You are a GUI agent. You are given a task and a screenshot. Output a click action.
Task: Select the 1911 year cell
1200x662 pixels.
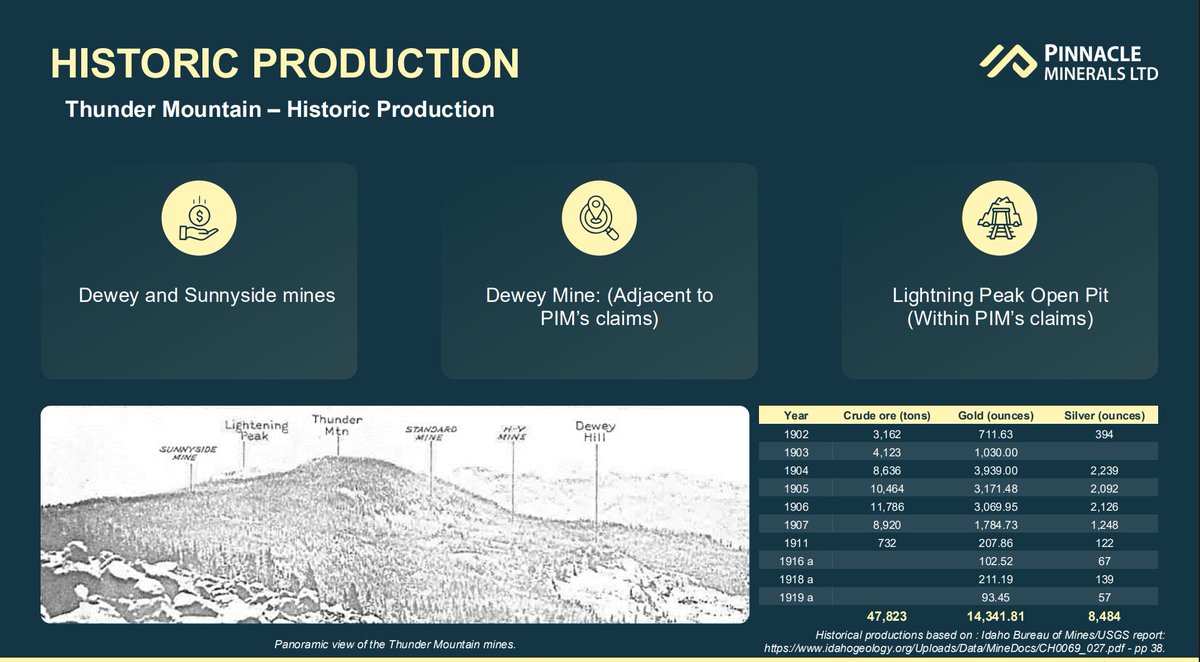coord(796,542)
